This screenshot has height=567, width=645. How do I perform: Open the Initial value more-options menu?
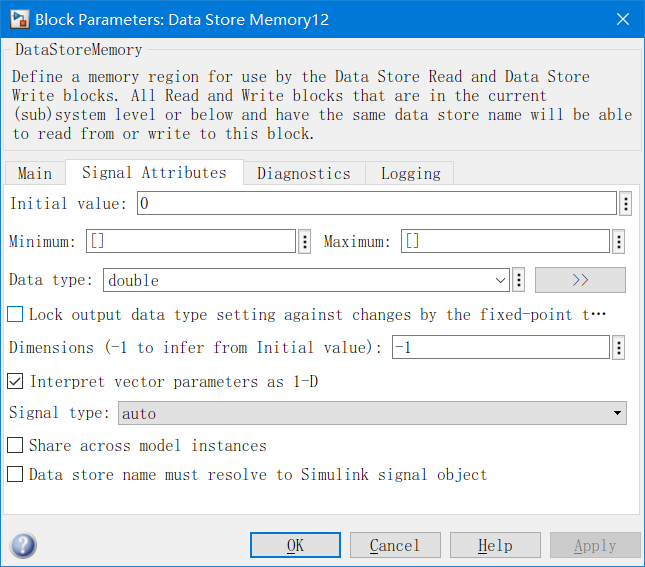coord(626,204)
